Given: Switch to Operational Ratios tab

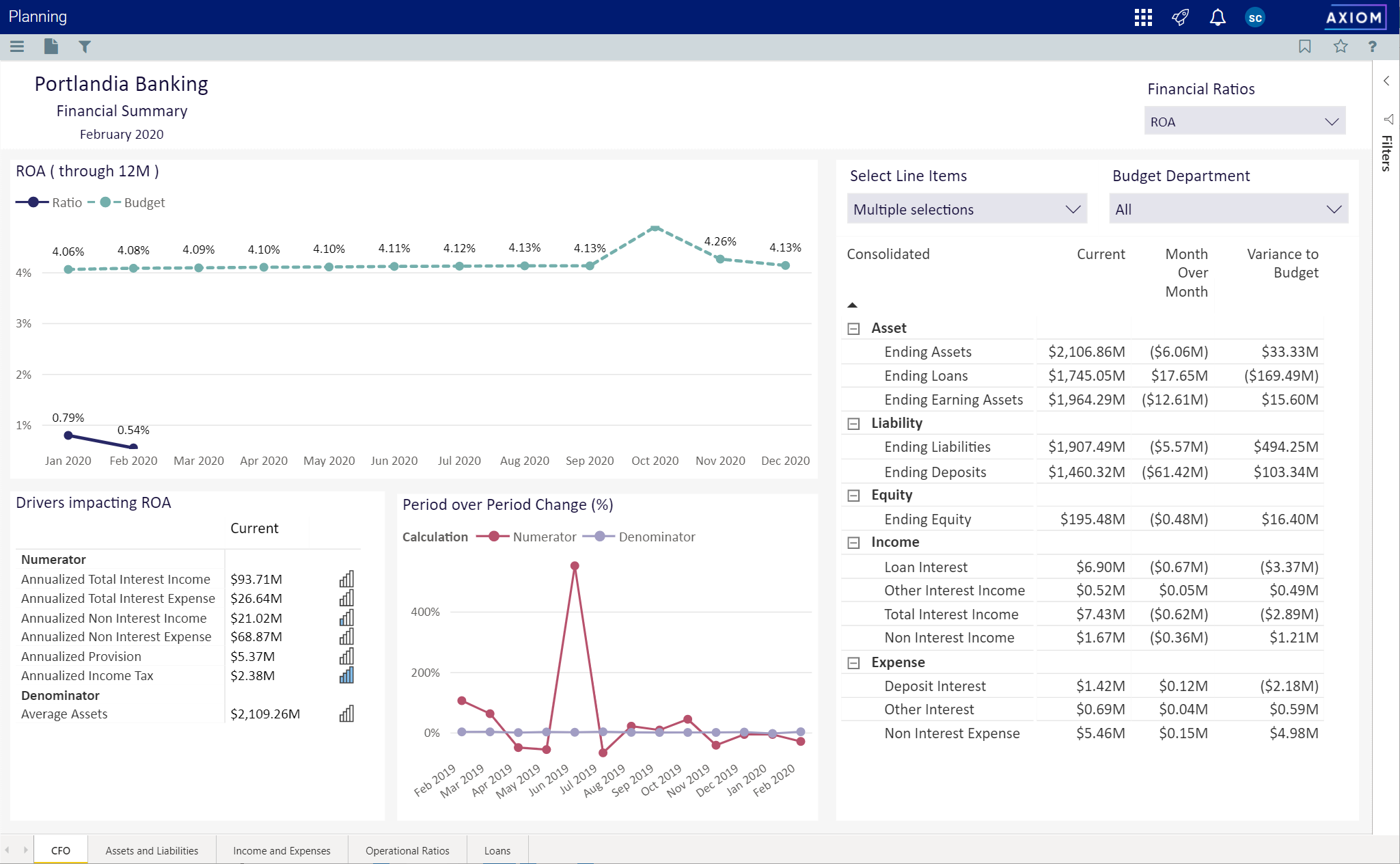Looking at the screenshot, I should coord(407,850).
